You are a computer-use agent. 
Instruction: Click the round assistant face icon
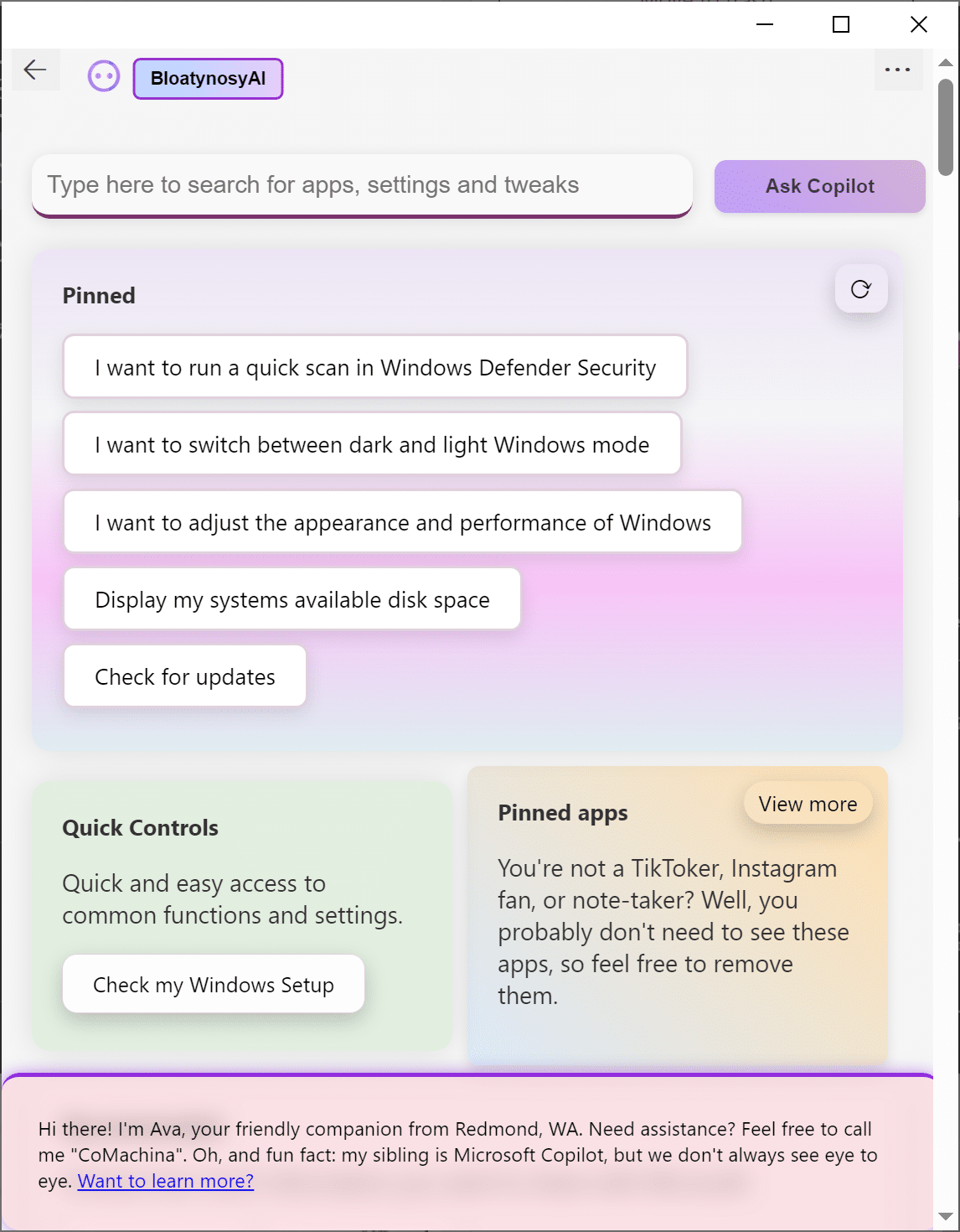pyautogui.click(x=104, y=77)
